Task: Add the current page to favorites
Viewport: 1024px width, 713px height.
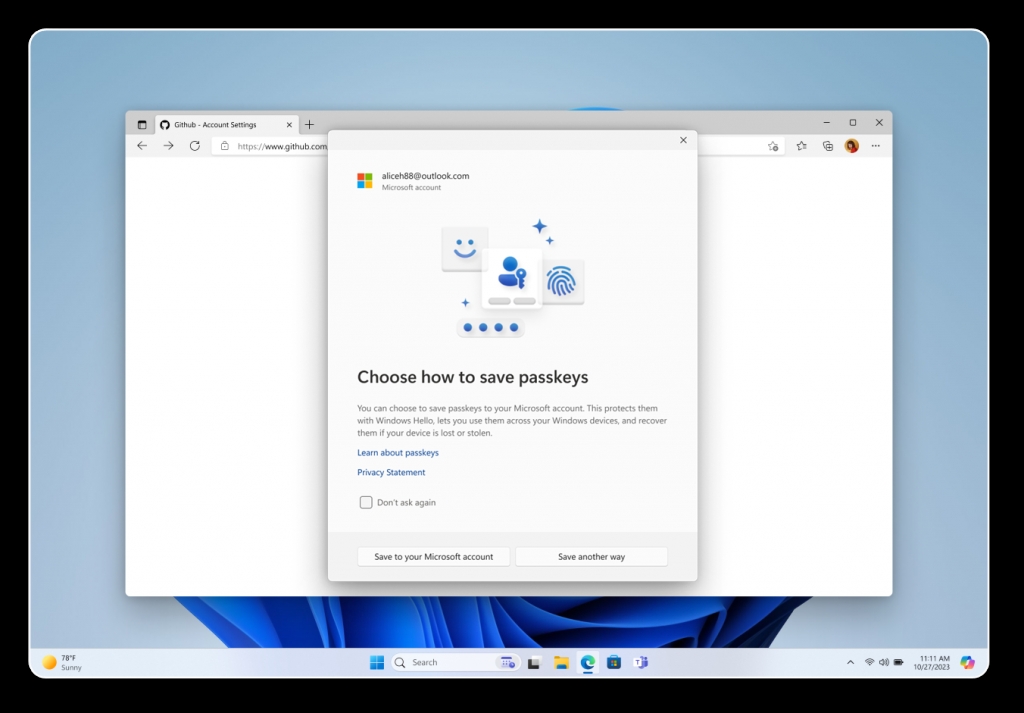Action: 774,146
